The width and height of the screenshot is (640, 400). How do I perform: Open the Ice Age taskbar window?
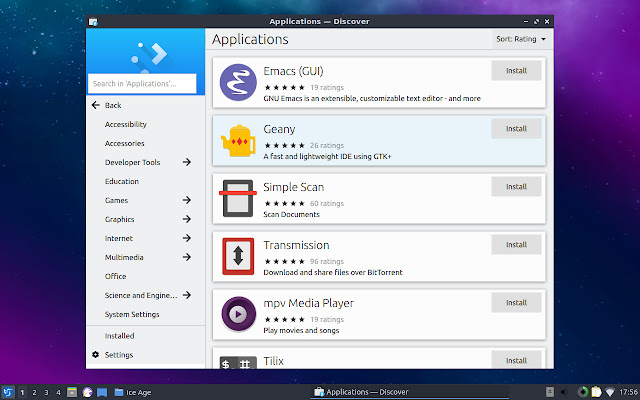133,392
